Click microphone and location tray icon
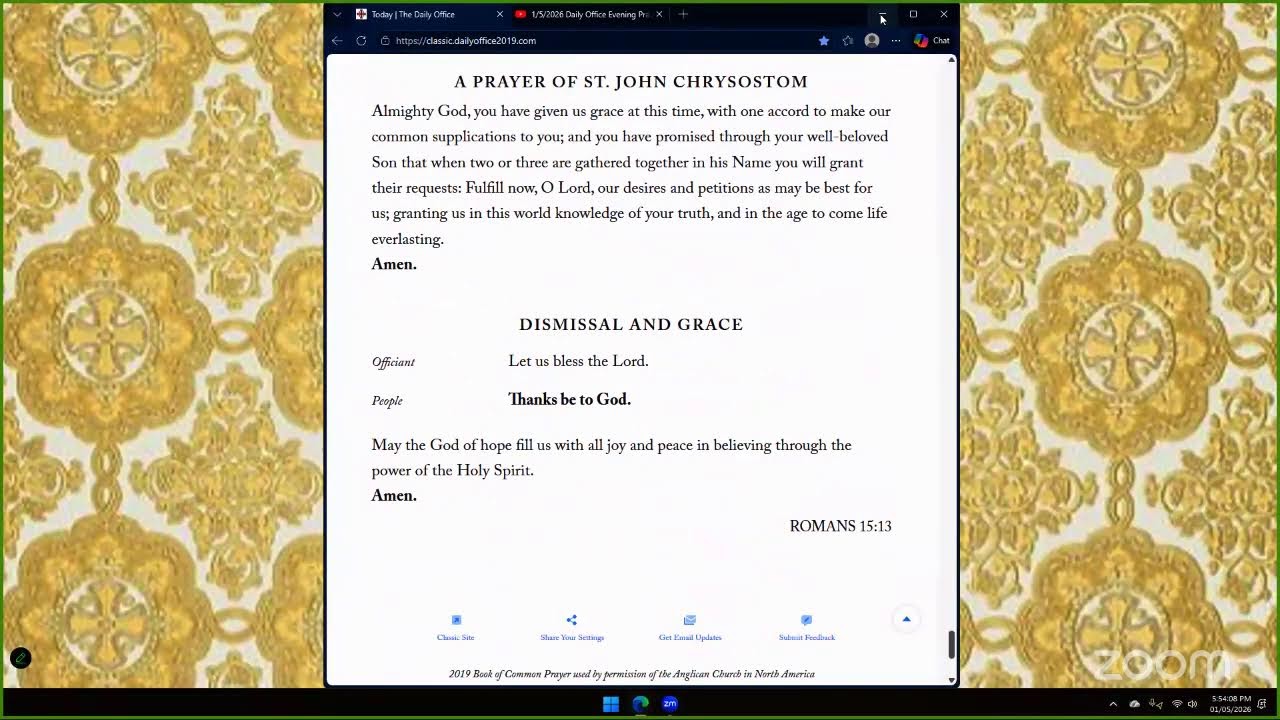 (x=1155, y=704)
